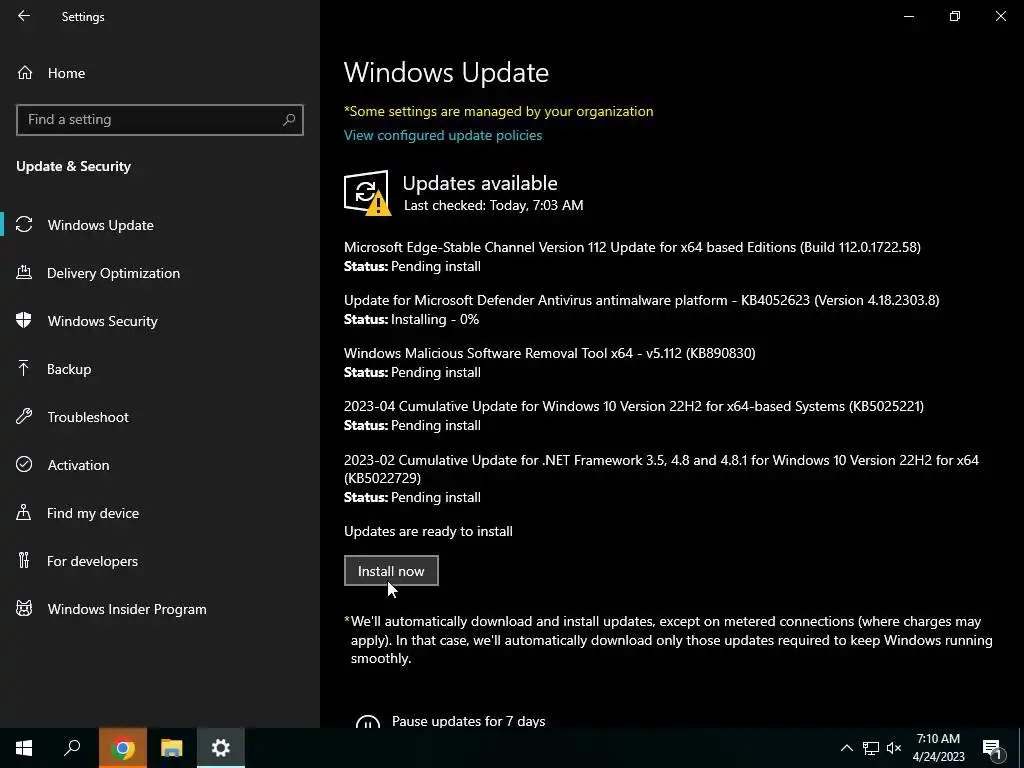The width and height of the screenshot is (1024, 768).
Task: Restore down the Settings window
Action: pyautogui.click(x=955, y=16)
